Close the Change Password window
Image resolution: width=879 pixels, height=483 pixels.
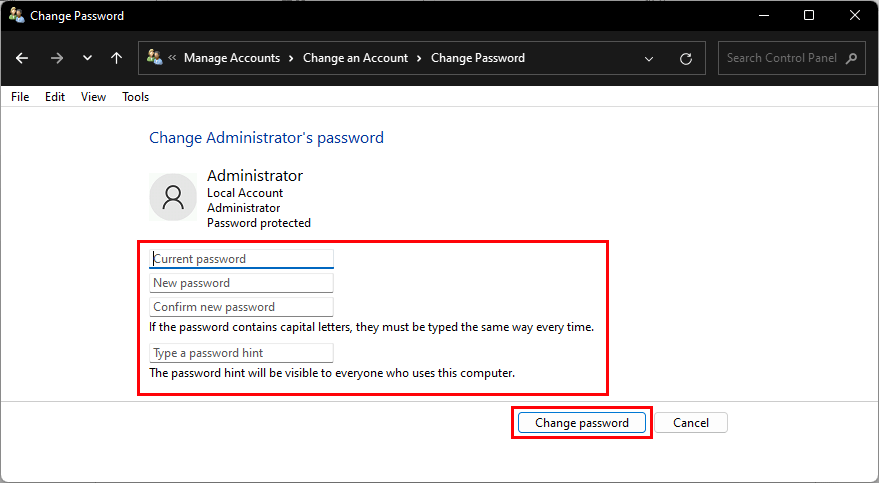pyautogui.click(x=855, y=15)
